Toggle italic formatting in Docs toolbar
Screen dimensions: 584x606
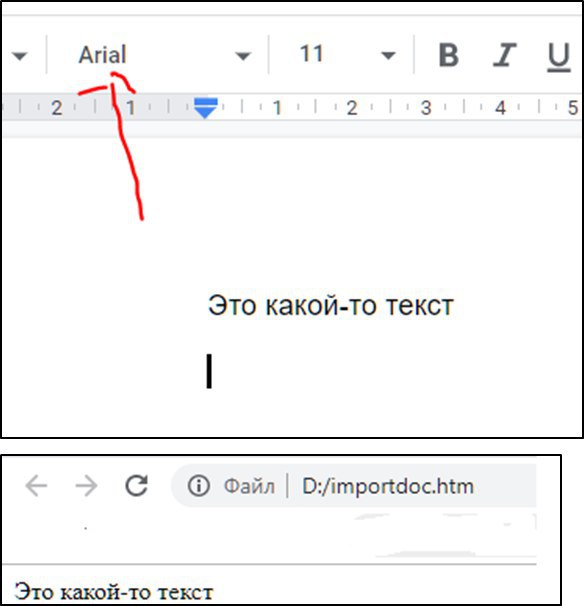click(x=505, y=54)
